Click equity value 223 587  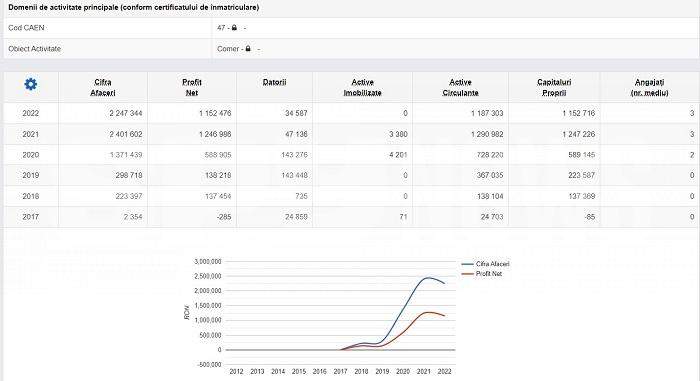[582, 176]
